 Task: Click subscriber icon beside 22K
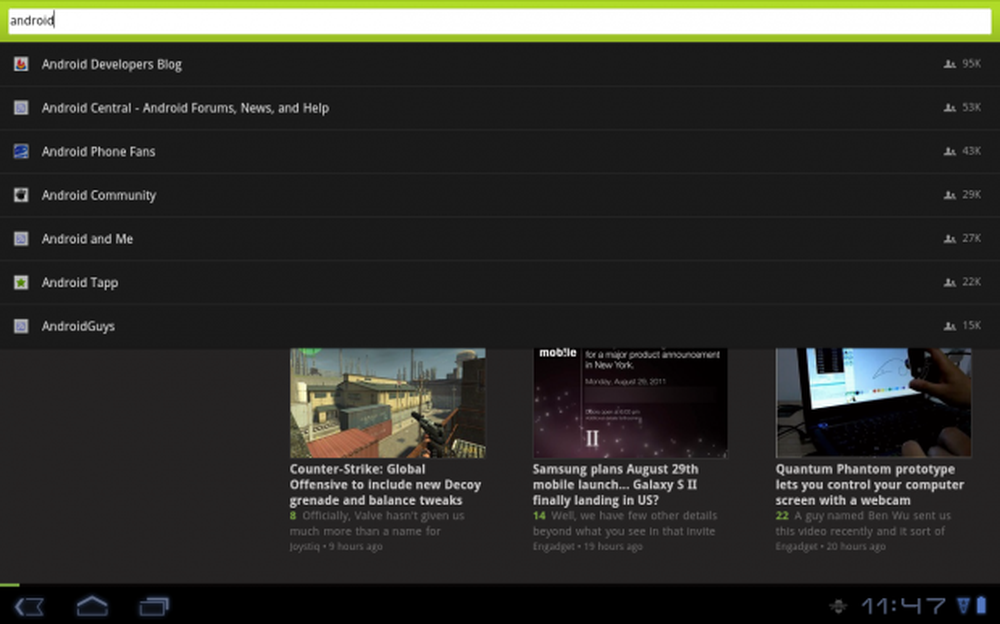tap(950, 282)
